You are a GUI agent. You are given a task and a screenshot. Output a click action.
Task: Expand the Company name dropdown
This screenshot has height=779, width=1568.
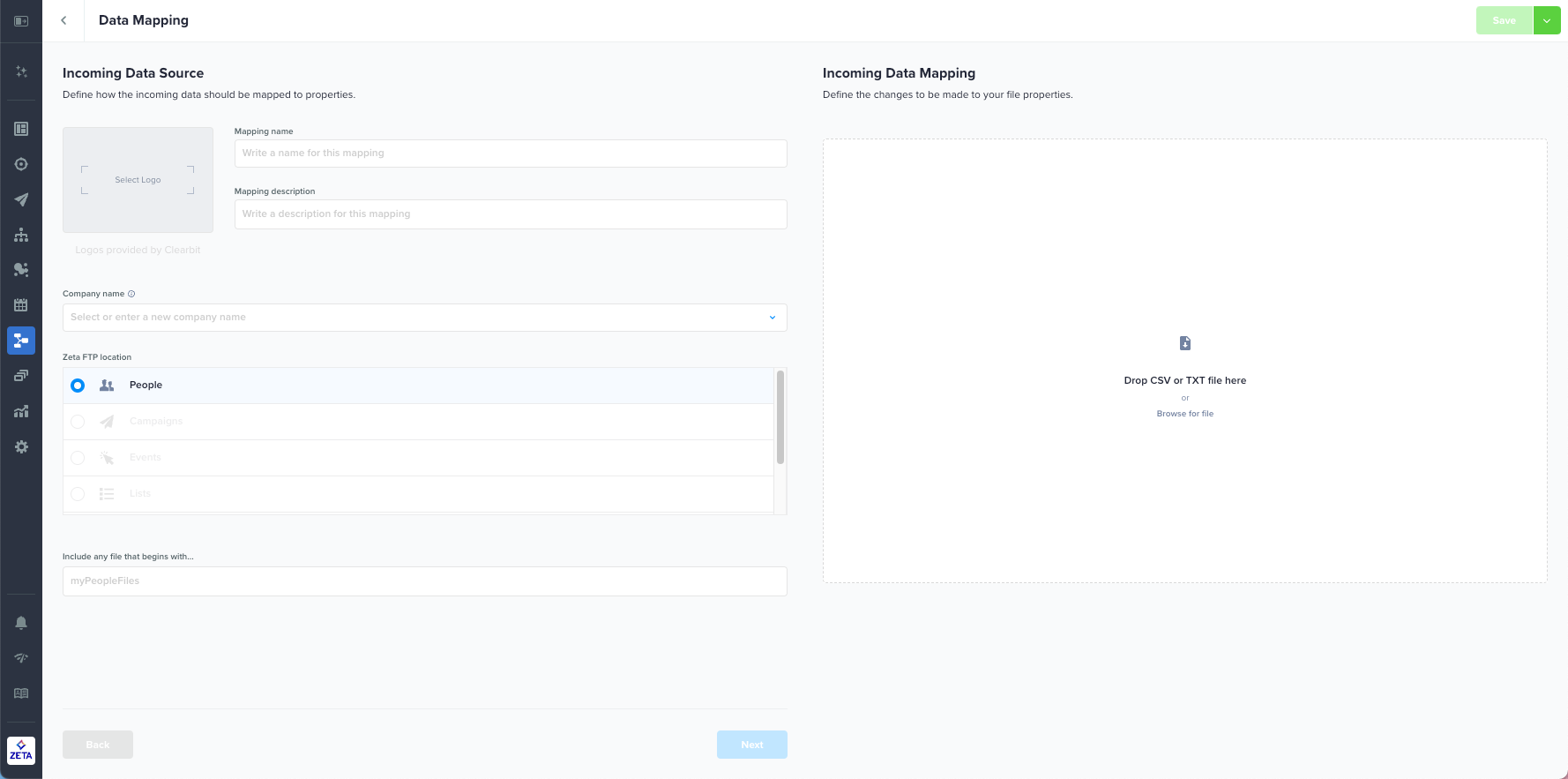tap(773, 318)
